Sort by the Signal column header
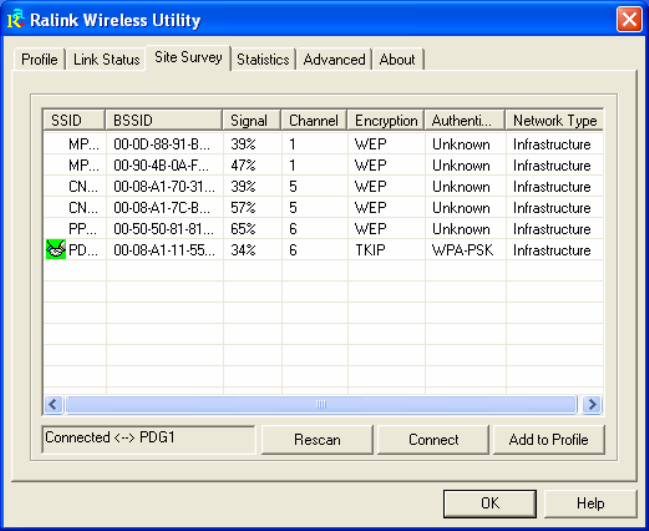The width and height of the screenshot is (649, 531). 252,120
